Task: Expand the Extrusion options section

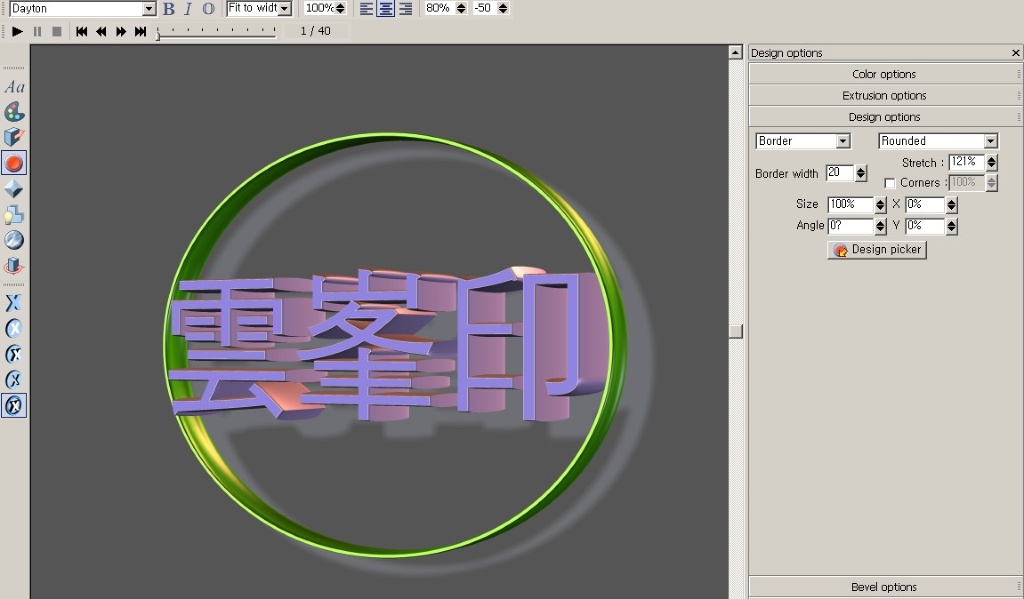Action: (884, 95)
